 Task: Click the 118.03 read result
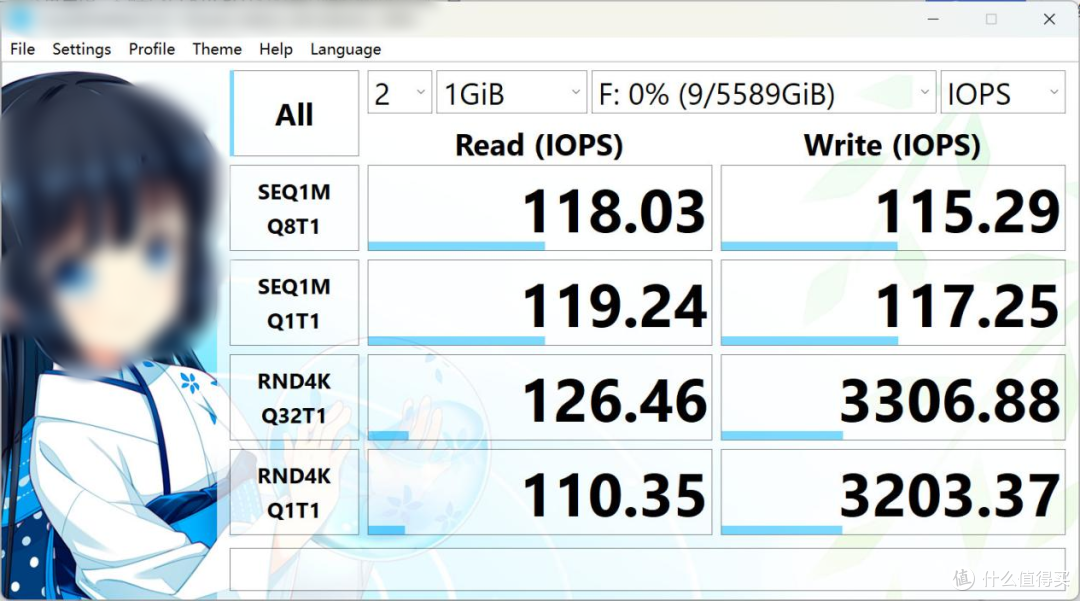[x=539, y=208]
